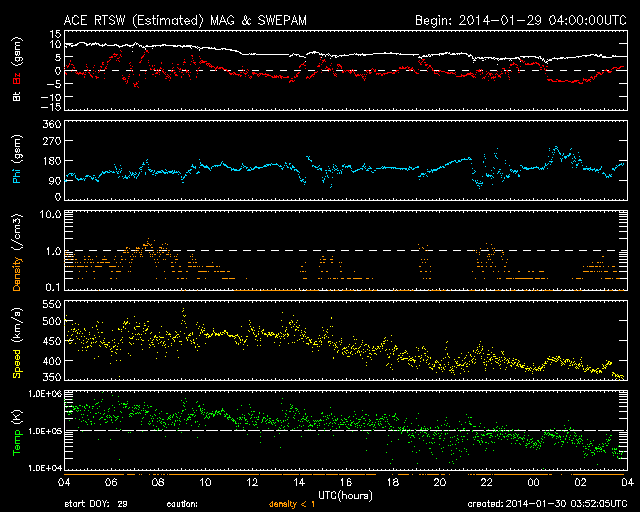Select the caution: label at bottom
The height and width of the screenshot is (512, 640).
(183, 505)
